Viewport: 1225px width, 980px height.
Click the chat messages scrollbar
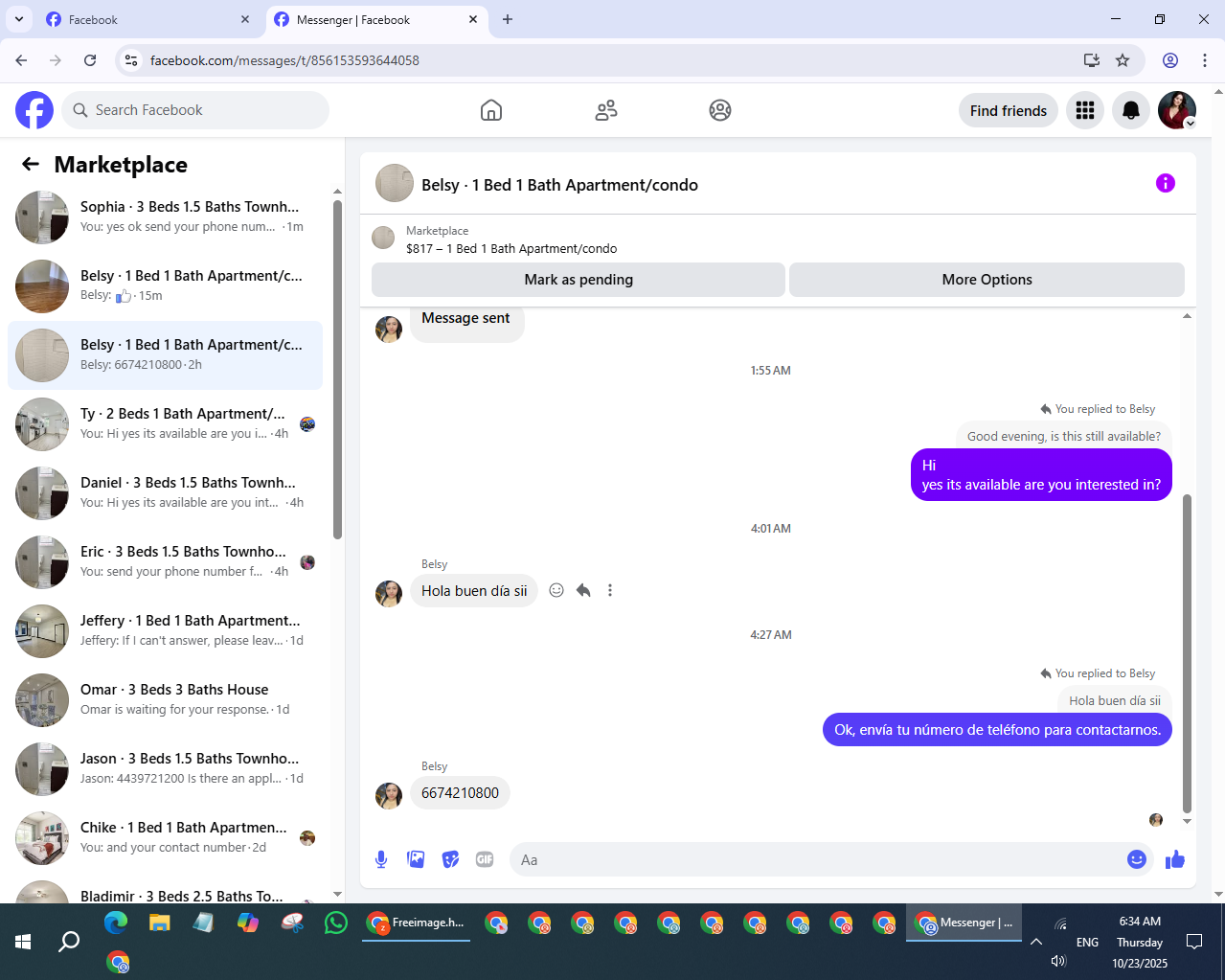[x=1188, y=653]
